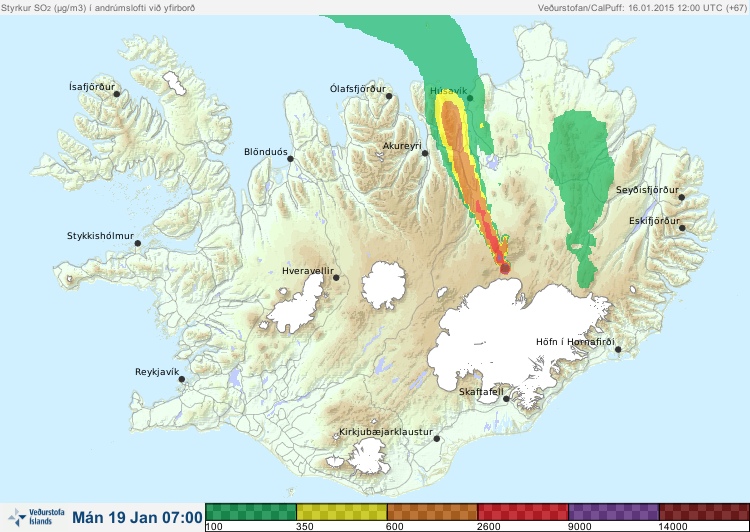The height and width of the screenshot is (532, 750).
Task: Click the orange 600 legend swatch
Action: [x=432, y=512]
